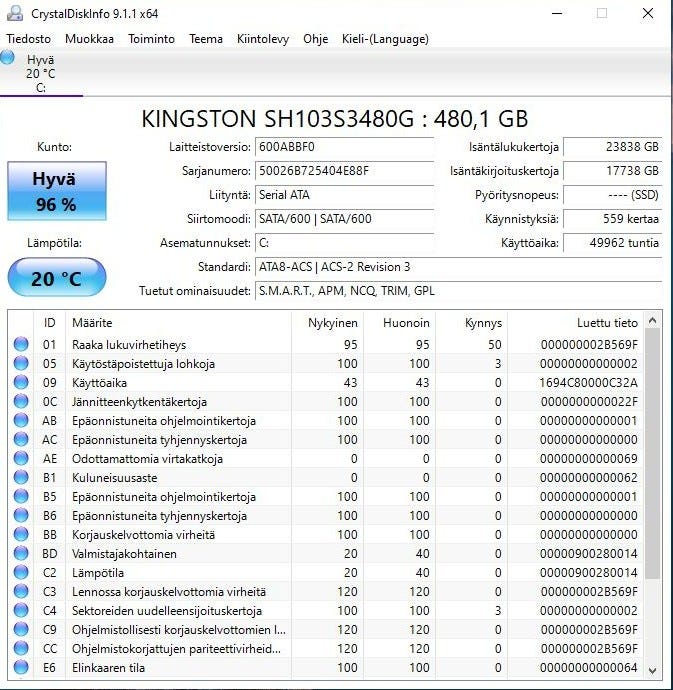673x690 pixels.
Task: Open the Toiminto menu
Action: point(151,39)
